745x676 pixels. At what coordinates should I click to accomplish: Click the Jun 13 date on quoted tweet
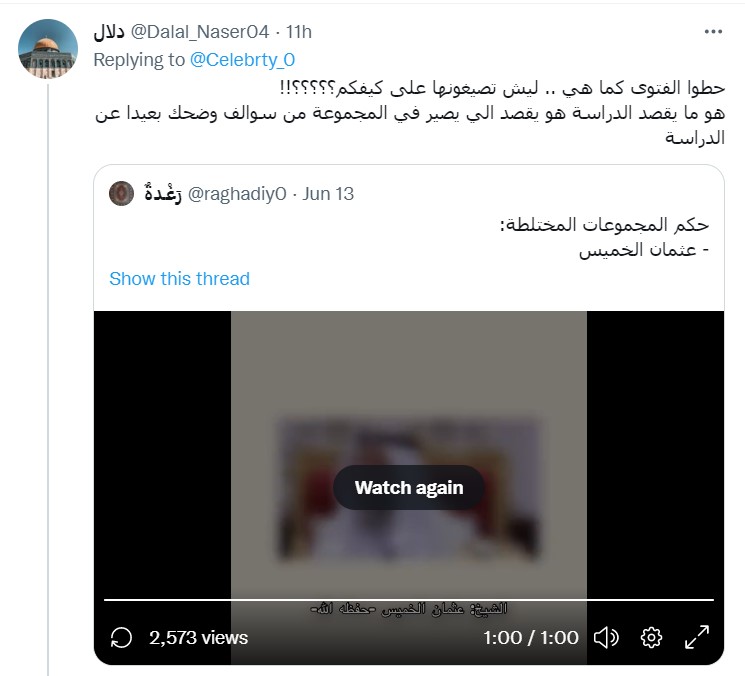328,194
